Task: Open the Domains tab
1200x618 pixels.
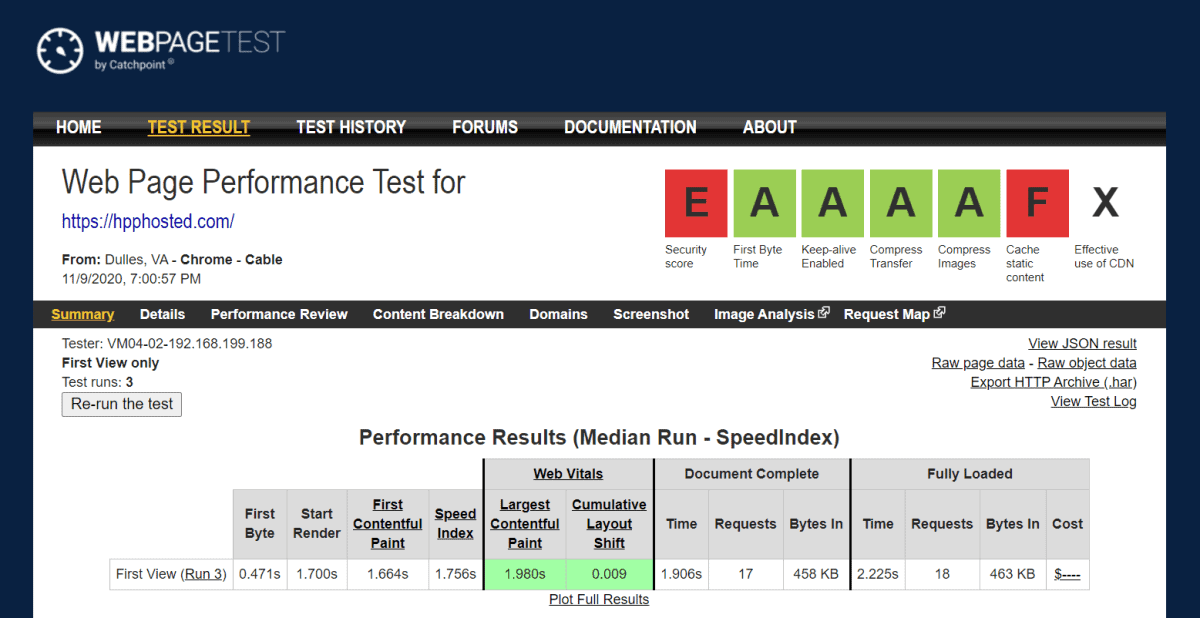Action: coord(558,314)
